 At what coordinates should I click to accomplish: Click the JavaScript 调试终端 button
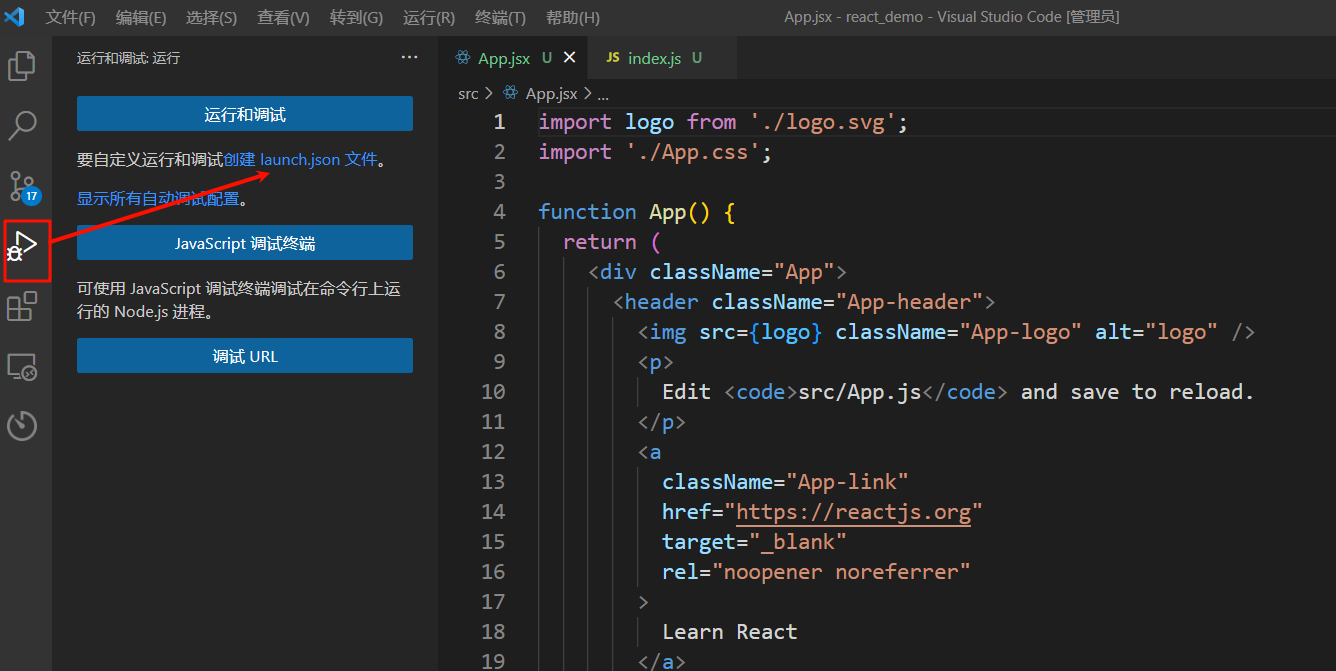click(x=245, y=243)
